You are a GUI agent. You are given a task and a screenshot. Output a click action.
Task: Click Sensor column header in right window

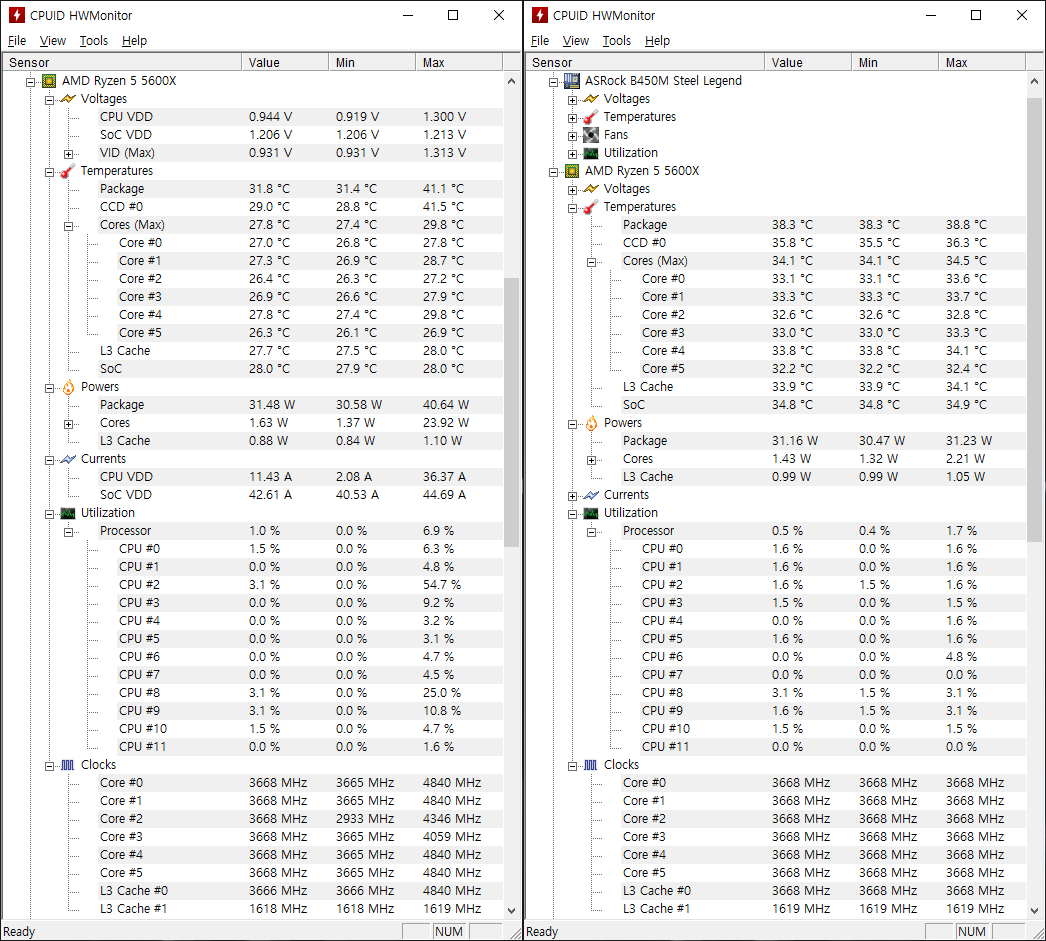click(645, 63)
